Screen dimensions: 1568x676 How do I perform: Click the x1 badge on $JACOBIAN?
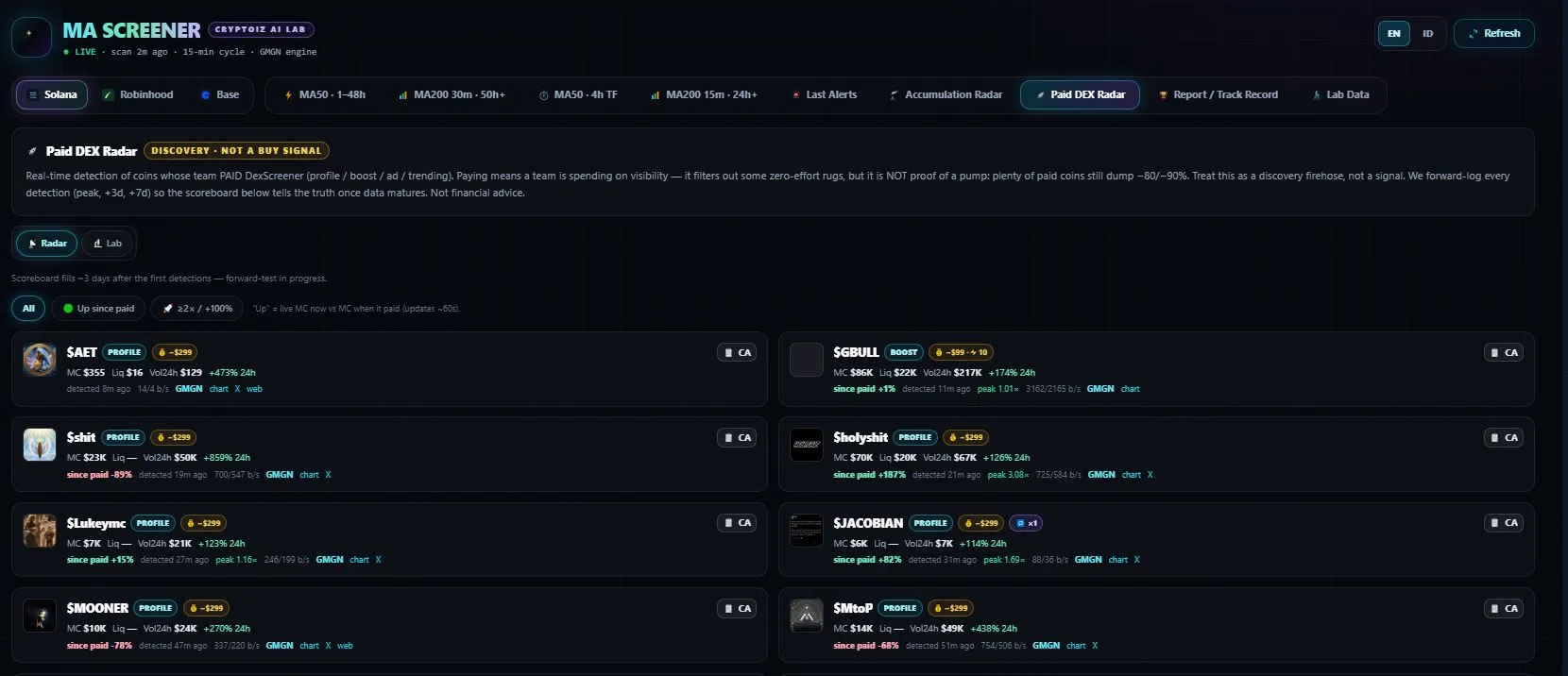point(1025,523)
